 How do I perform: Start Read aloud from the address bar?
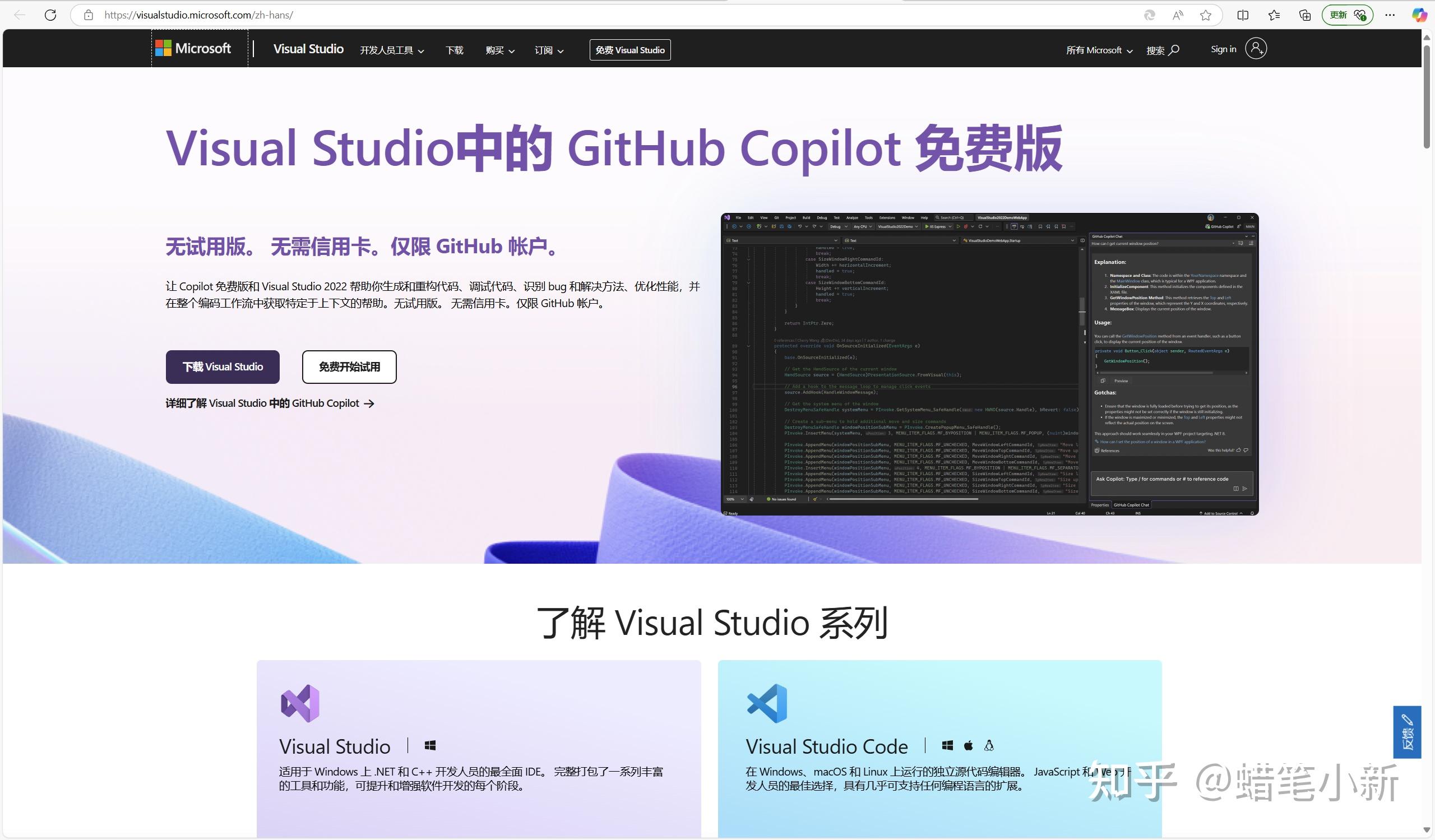(x=1177, y=15)
